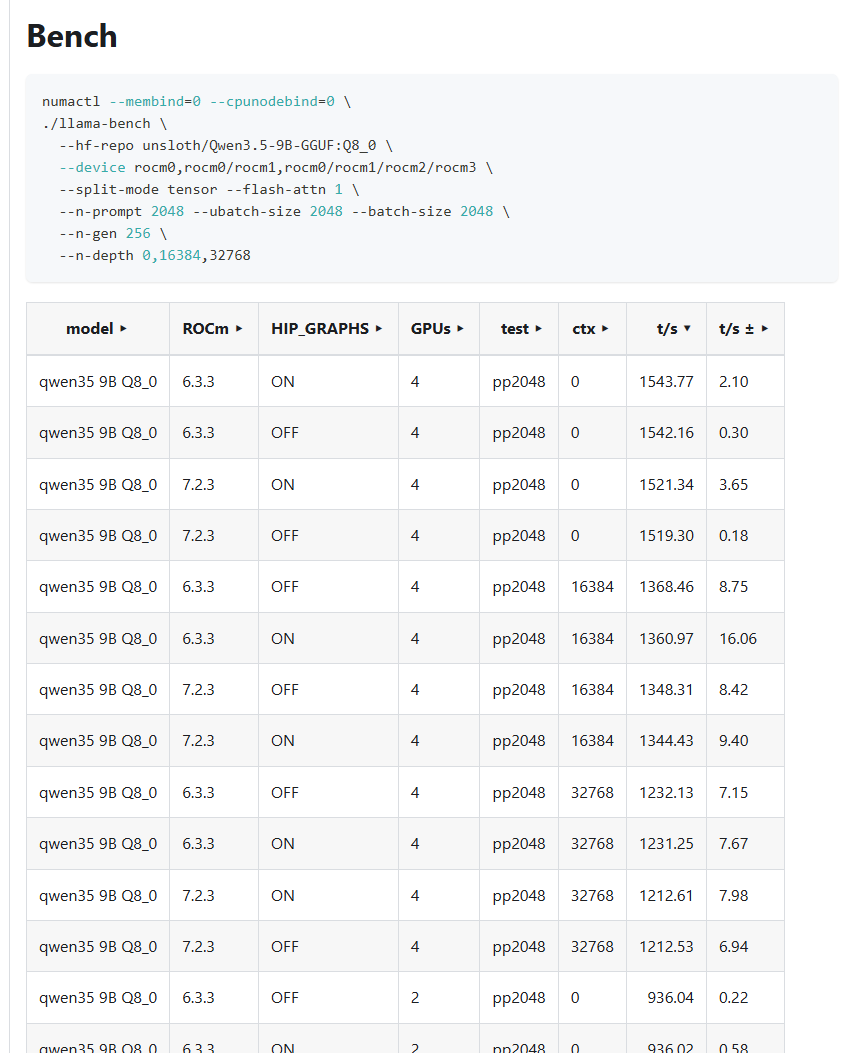Click the t/s value 1348.31
This screenshot has width=863, height=1053.
click(666, 689)
